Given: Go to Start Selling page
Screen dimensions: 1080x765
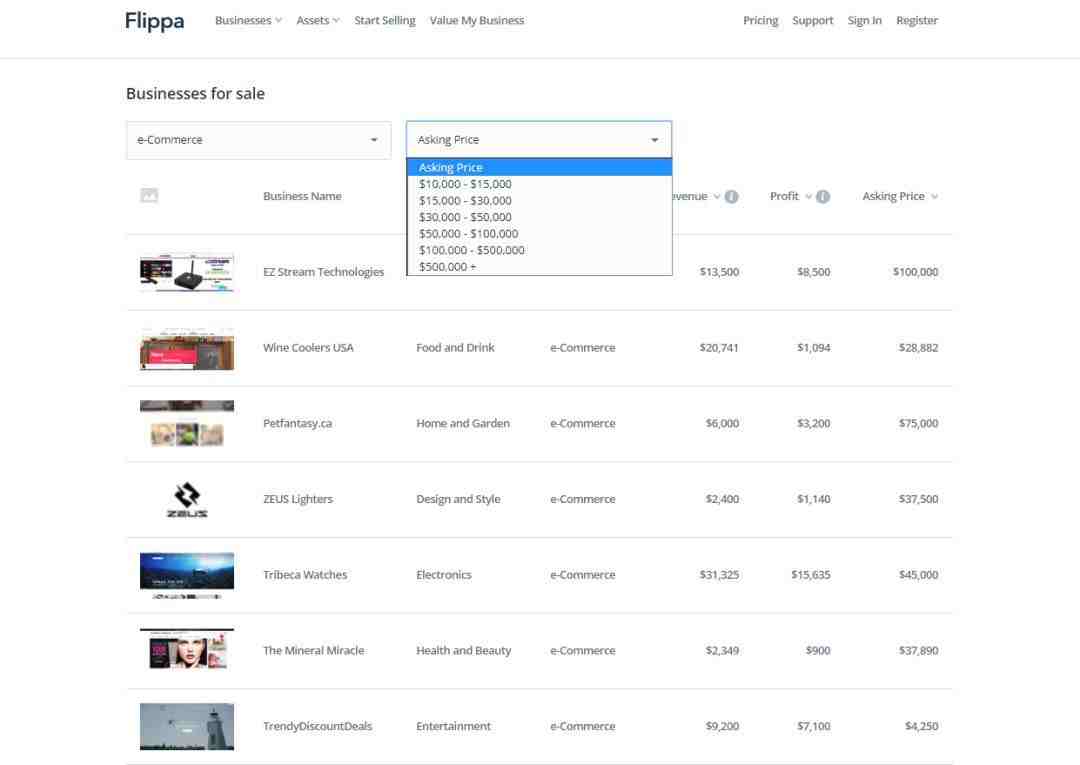Looking at the screenshot, I should coord(385,21).
